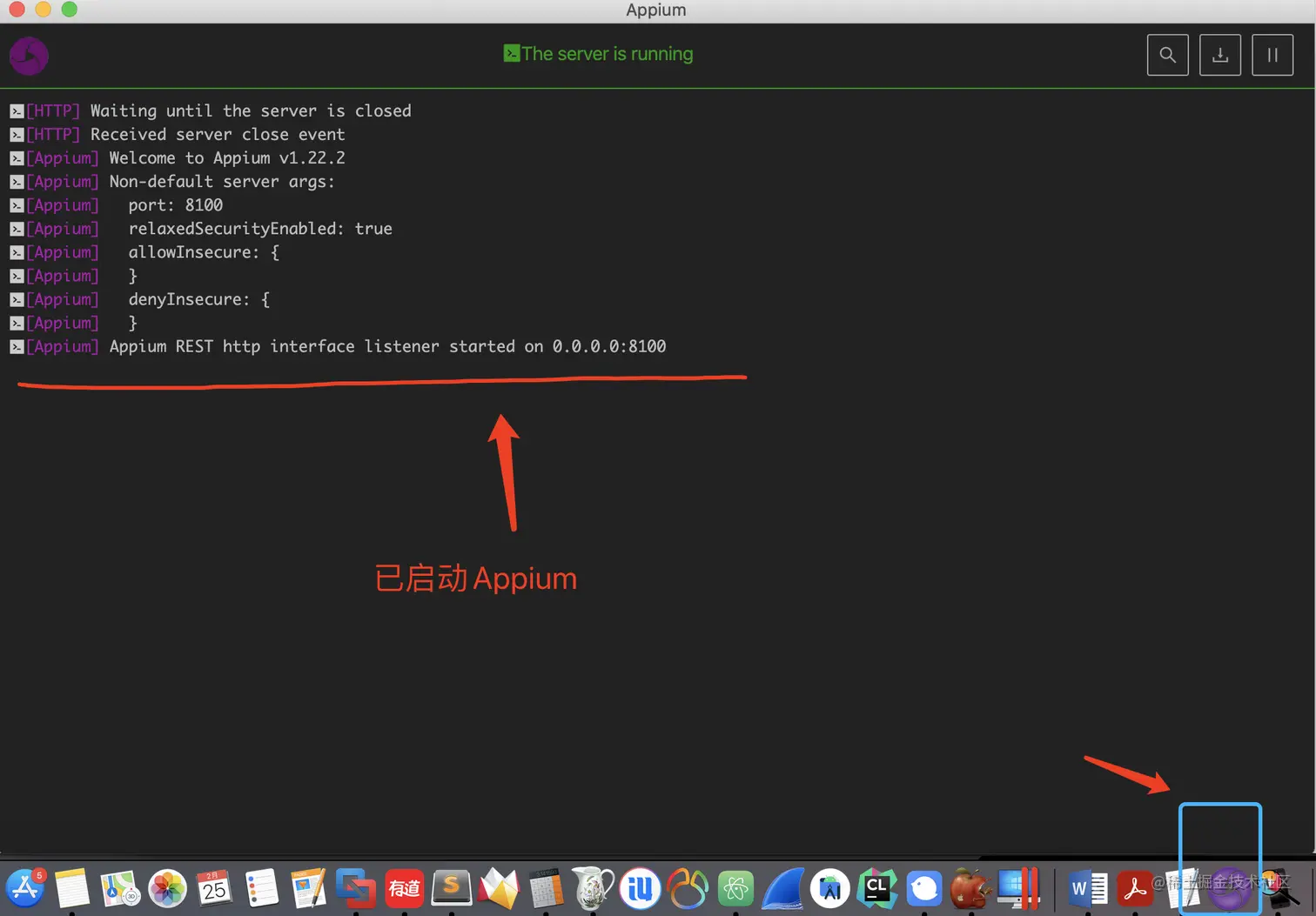Screen dimensions: 1316x916
Task: Open the Photos app in dock
Action: (167, 888)
